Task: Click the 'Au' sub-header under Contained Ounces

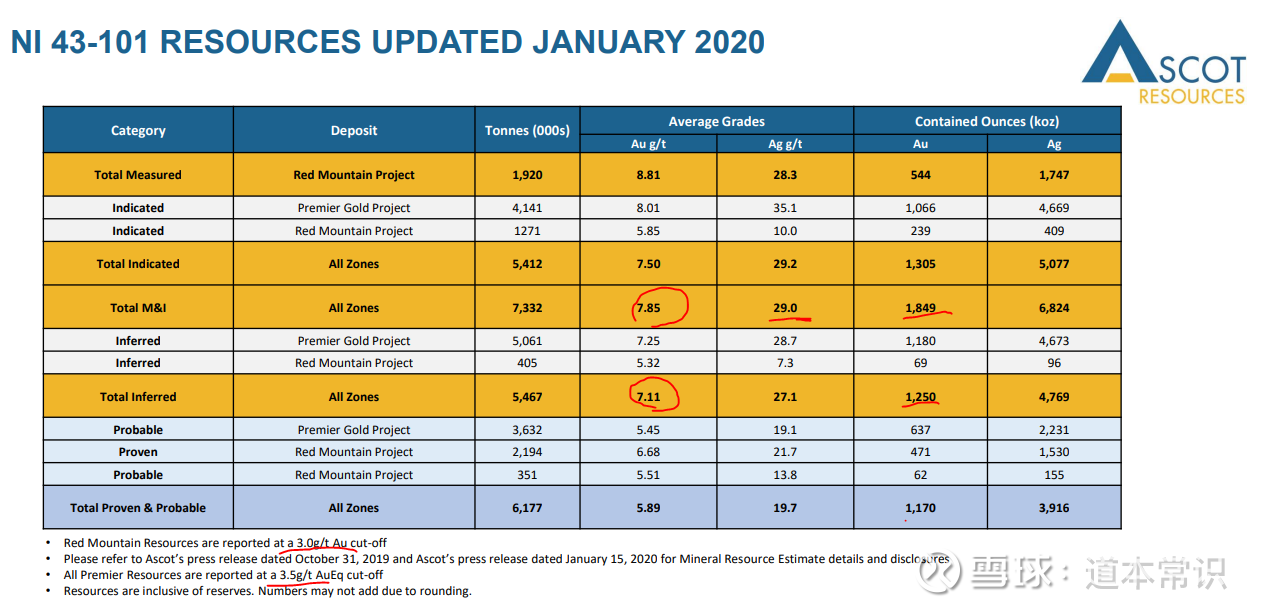Action: point(920,144)
